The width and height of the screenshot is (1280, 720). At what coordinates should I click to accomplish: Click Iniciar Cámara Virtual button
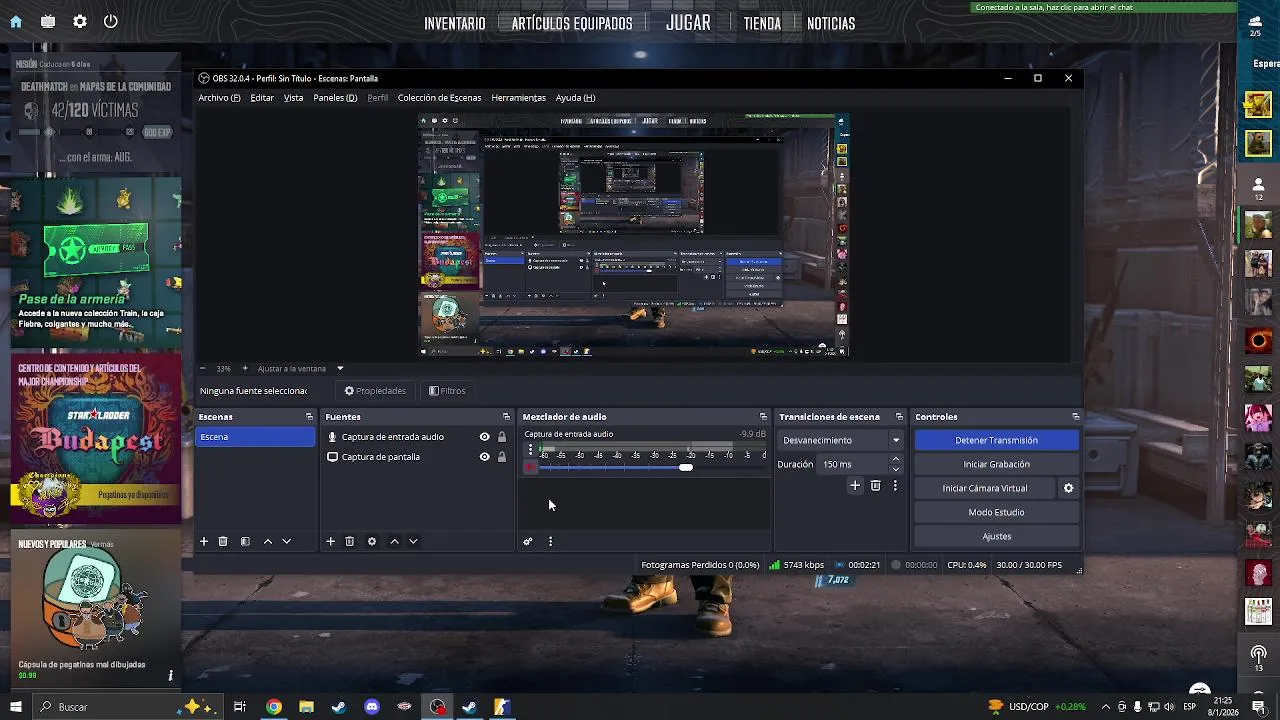click(985, 488)
